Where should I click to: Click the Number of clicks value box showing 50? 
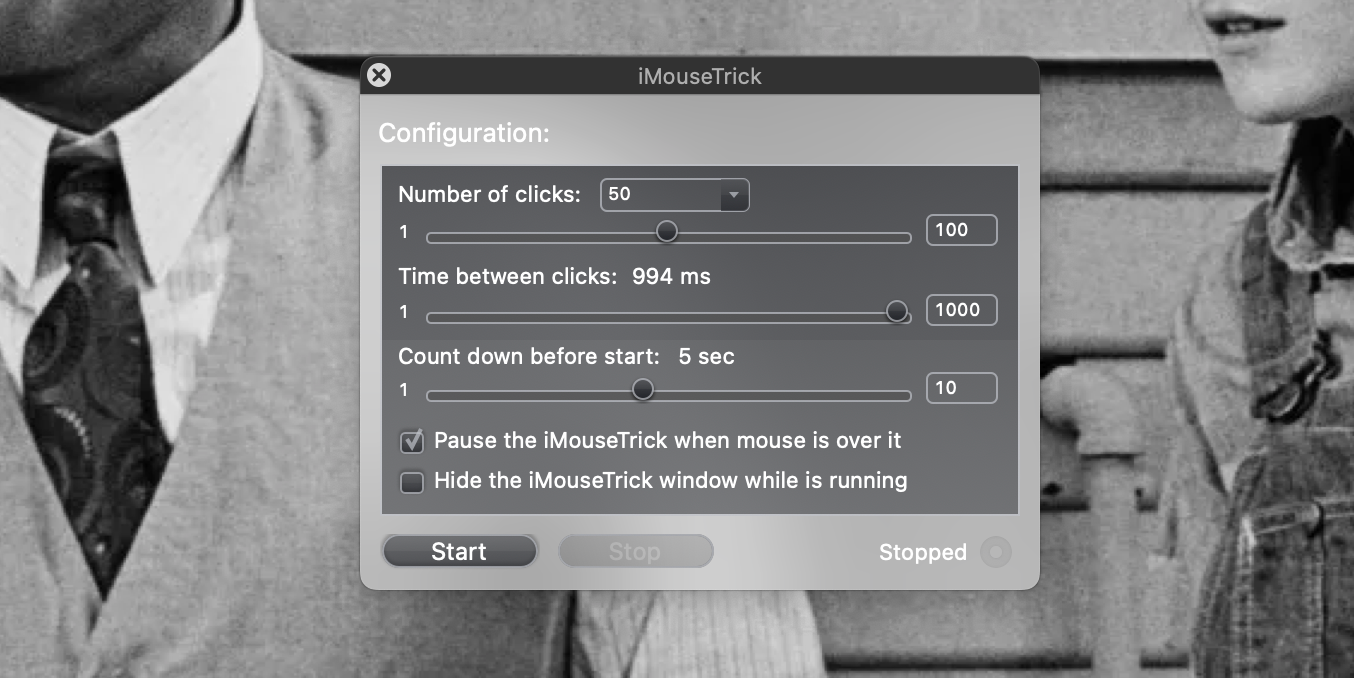click(660, 195)
